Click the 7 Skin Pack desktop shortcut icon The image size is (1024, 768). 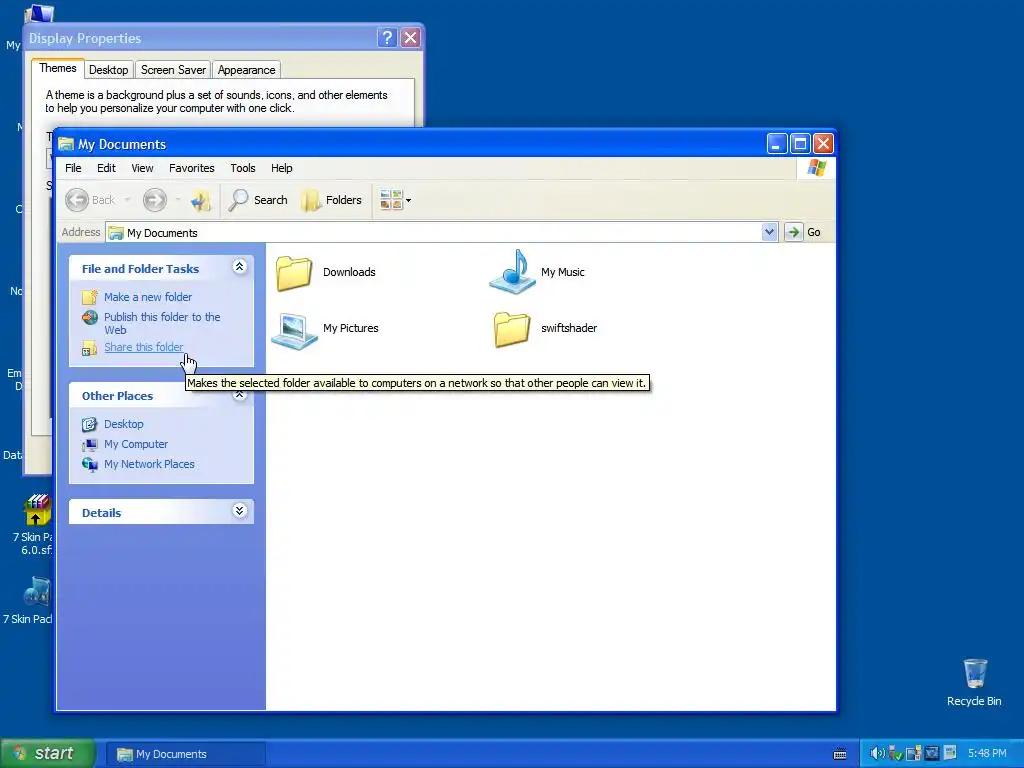click(37, 592)
